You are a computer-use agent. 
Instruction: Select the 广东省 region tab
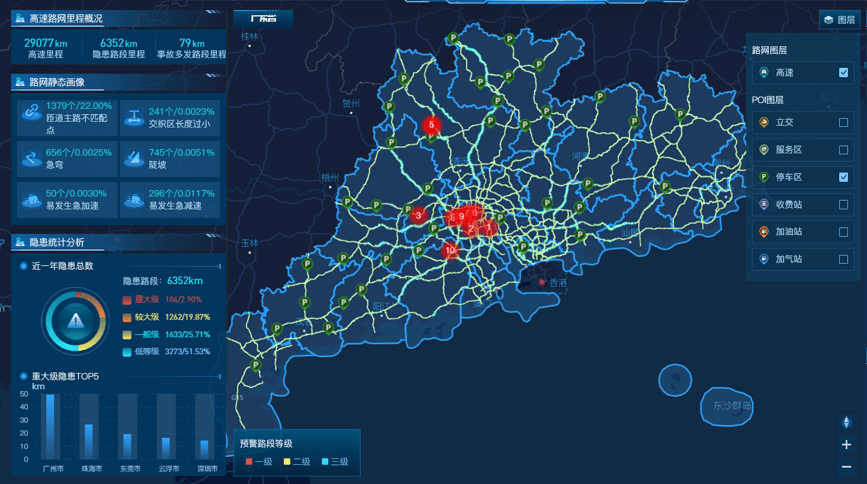(263, 19)
